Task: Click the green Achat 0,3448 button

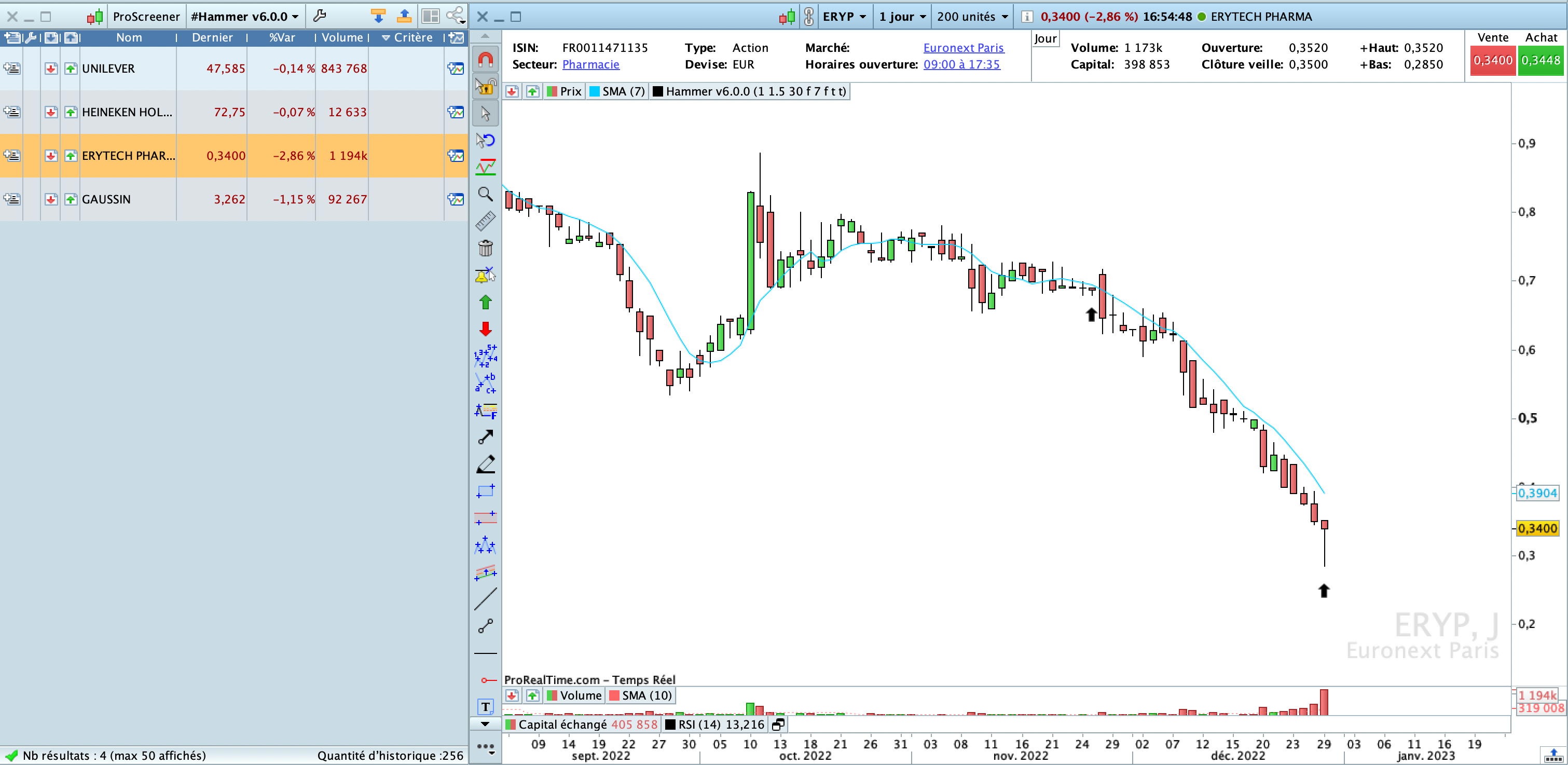Action: tap(1540, 61)
